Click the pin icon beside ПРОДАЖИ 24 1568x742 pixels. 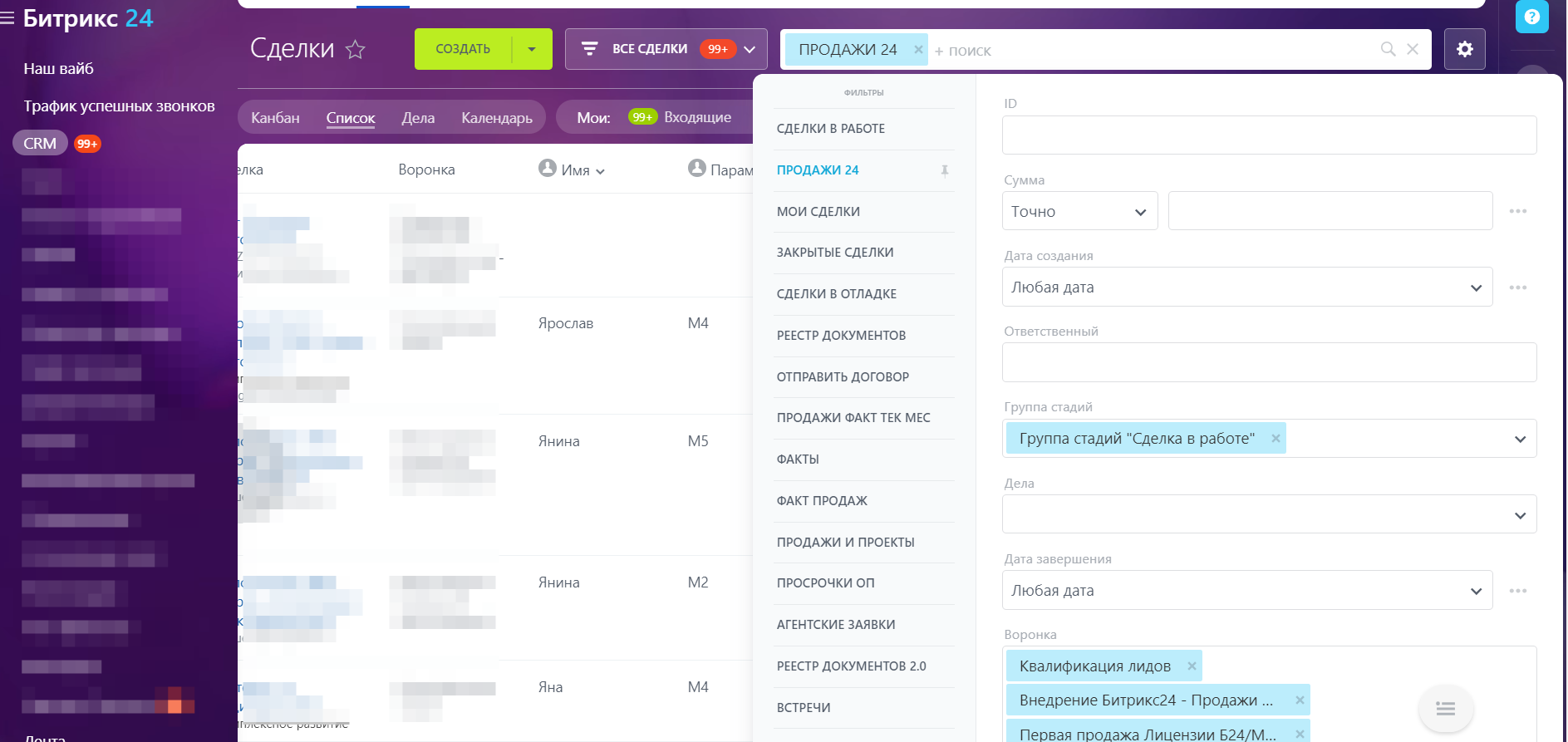coord(944,170)
